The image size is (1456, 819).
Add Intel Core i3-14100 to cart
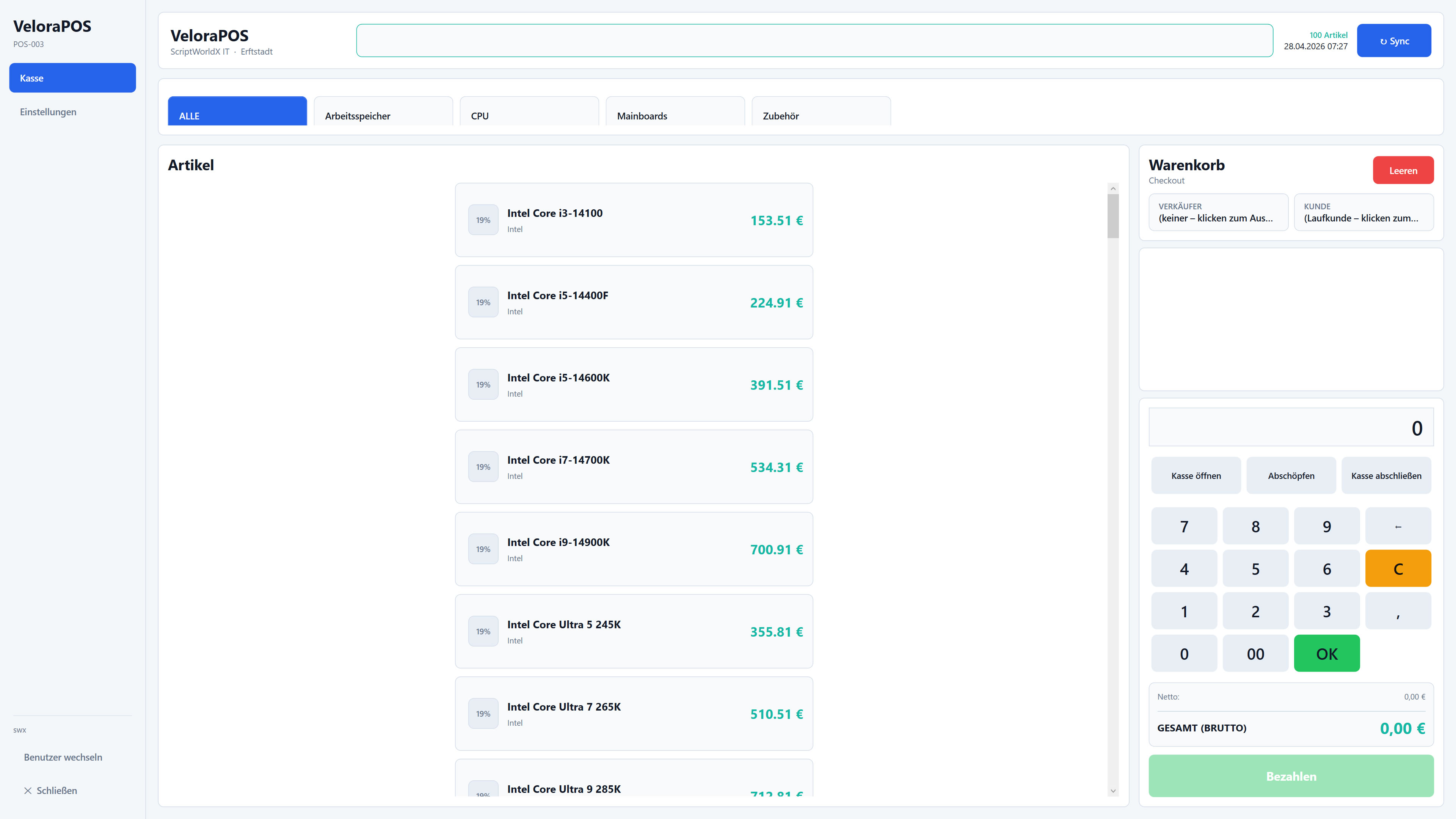tap(634, 220)
